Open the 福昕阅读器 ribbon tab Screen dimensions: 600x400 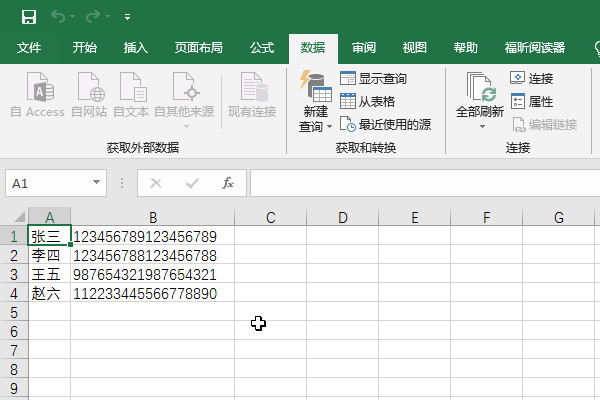(x=535, y=48)
